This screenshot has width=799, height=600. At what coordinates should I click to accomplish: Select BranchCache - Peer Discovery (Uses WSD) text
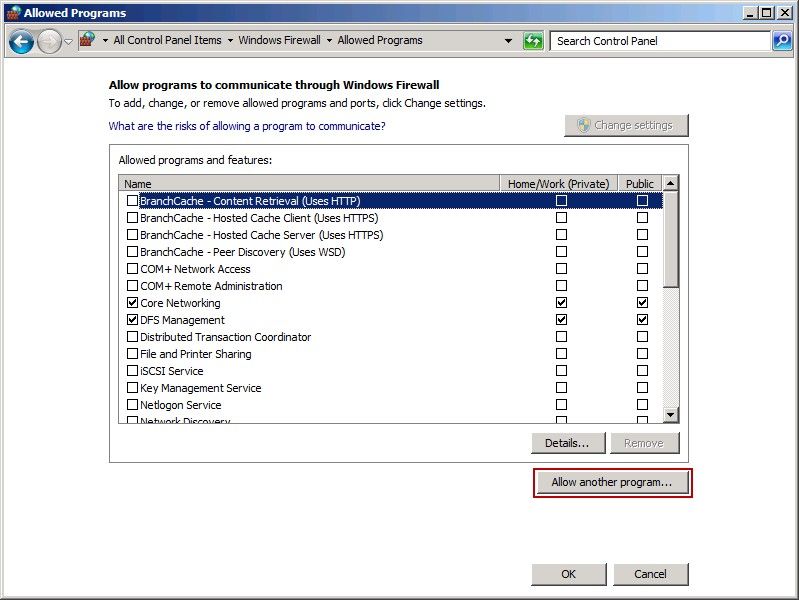point(243,252)
